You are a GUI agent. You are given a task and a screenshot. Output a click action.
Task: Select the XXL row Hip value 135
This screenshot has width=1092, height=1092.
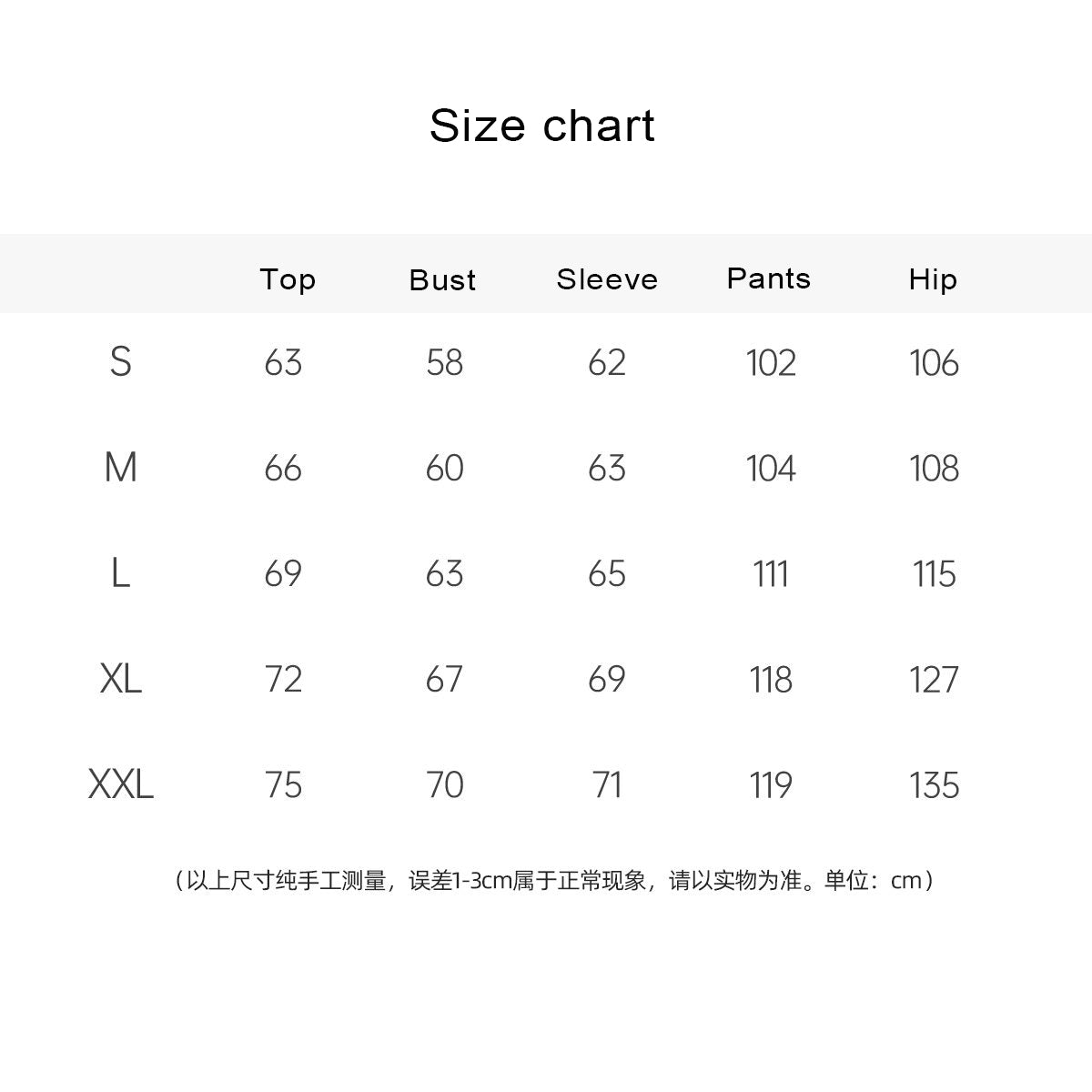click(934, 785)
